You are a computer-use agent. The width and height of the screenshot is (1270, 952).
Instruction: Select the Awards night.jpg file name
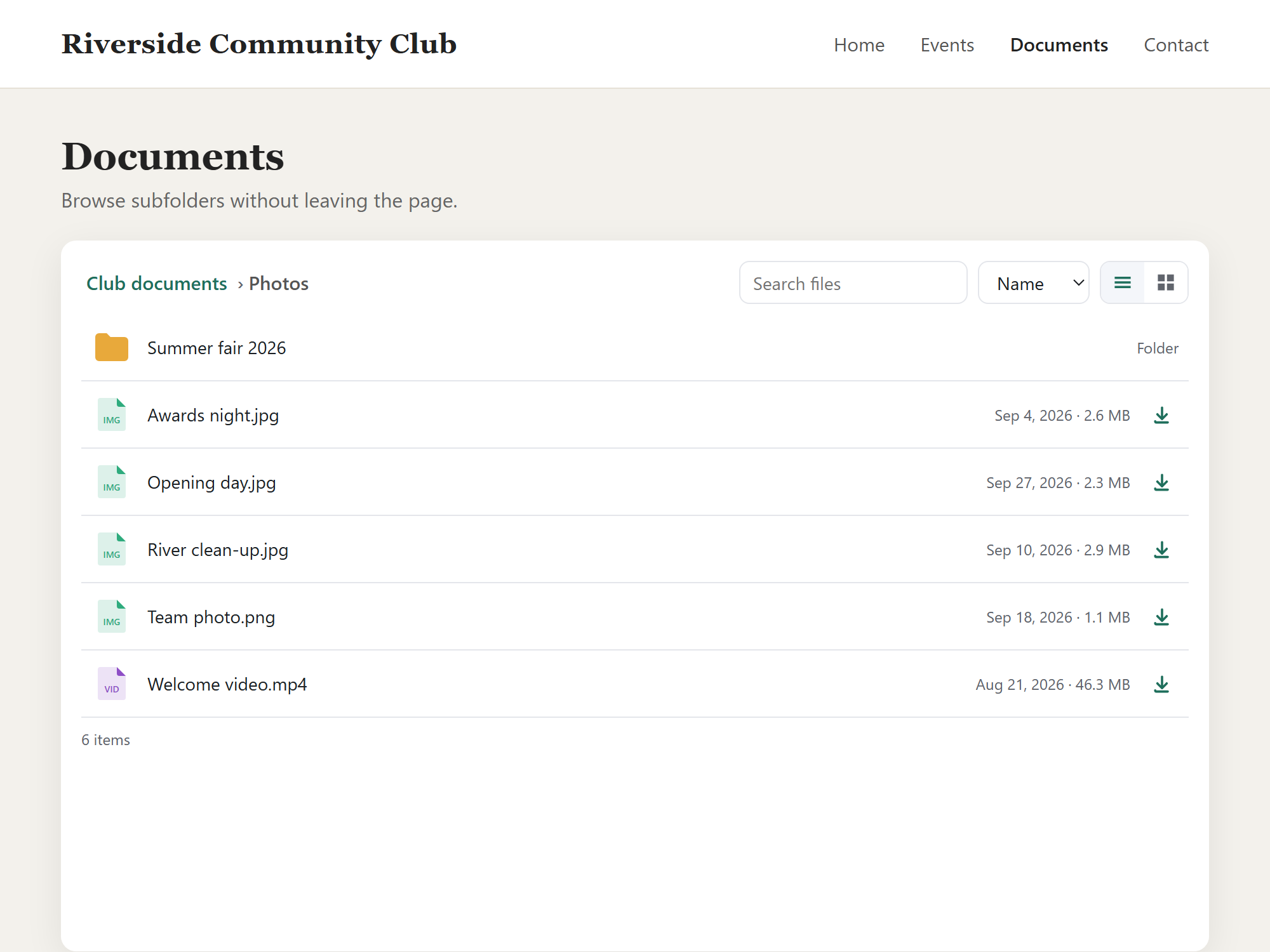213,416
